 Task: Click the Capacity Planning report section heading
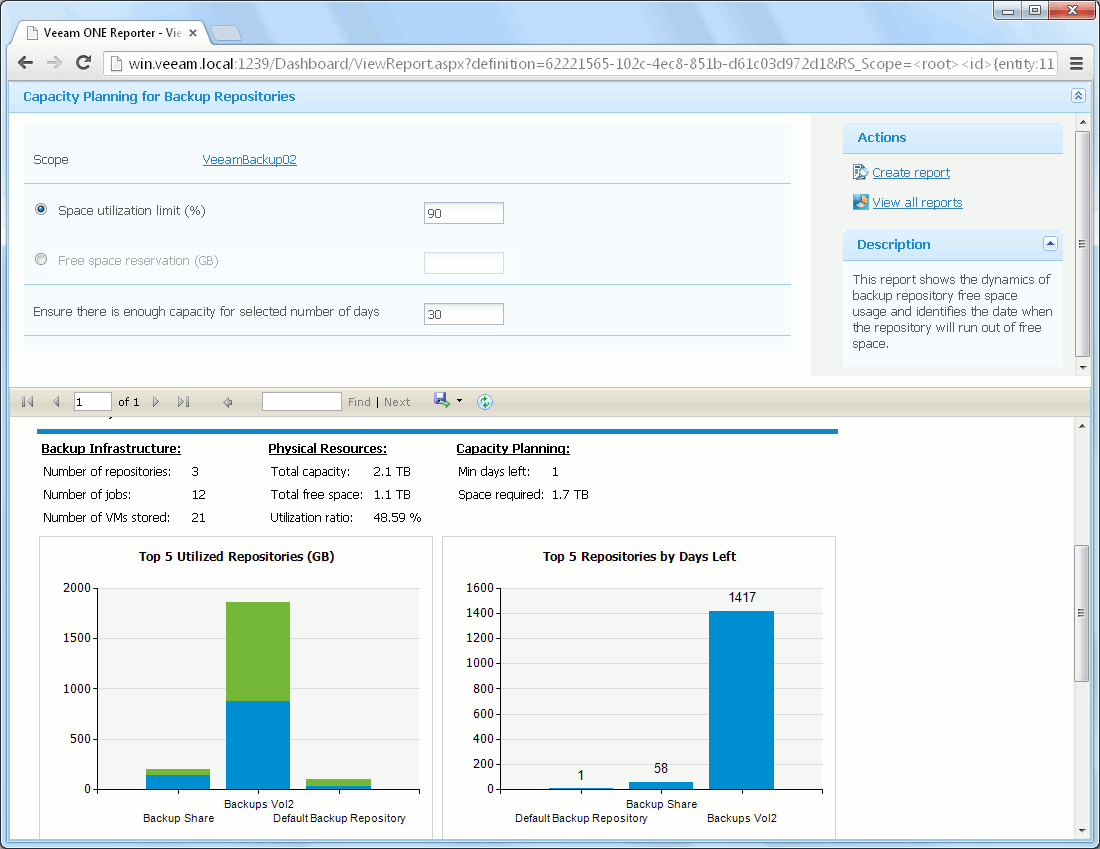pyautogui.click(x=513, y=449)
